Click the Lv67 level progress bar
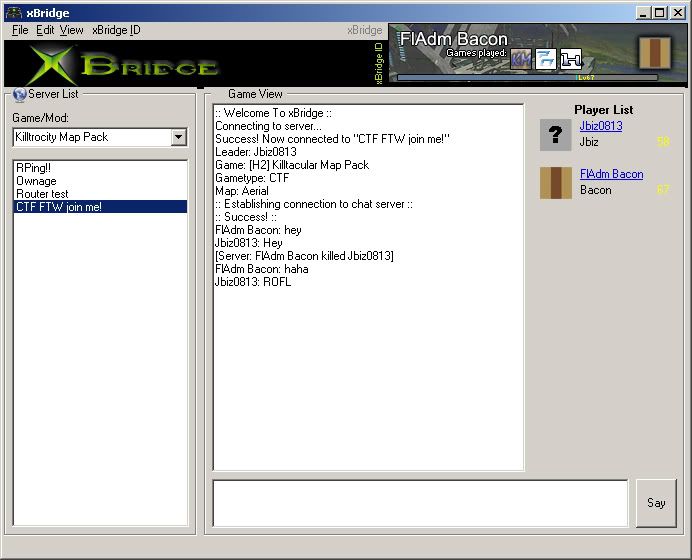This screenshot has height=560, width=692. pos(527,78)
